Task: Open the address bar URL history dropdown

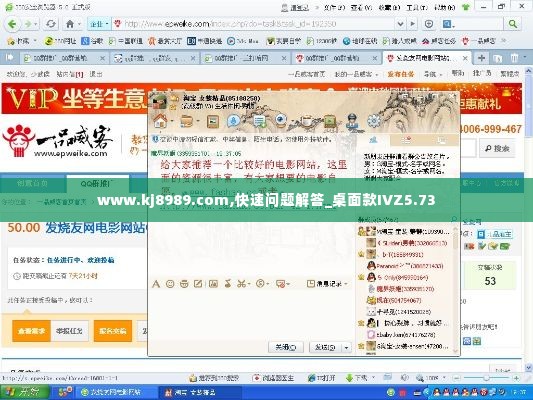Action: 400,24
